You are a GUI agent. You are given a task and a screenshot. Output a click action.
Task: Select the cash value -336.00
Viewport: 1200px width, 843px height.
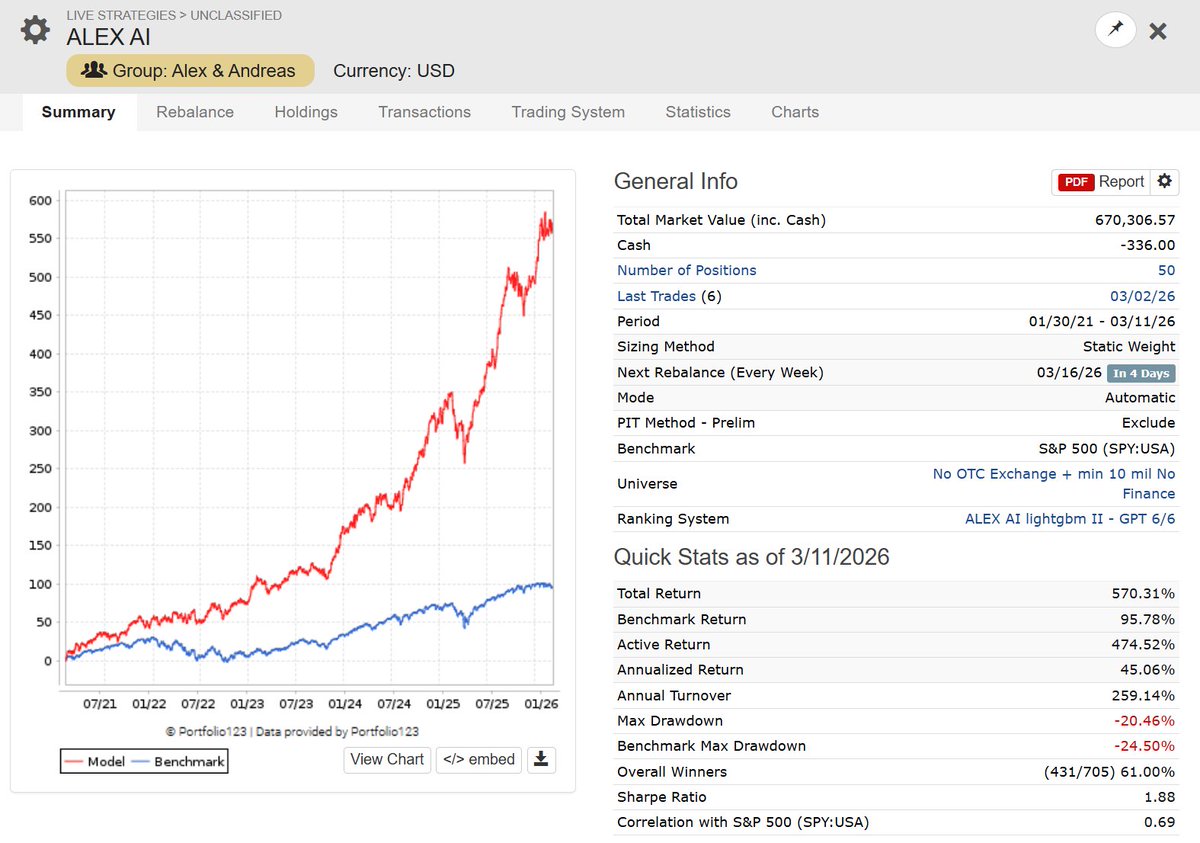(x=1146, y=245)
